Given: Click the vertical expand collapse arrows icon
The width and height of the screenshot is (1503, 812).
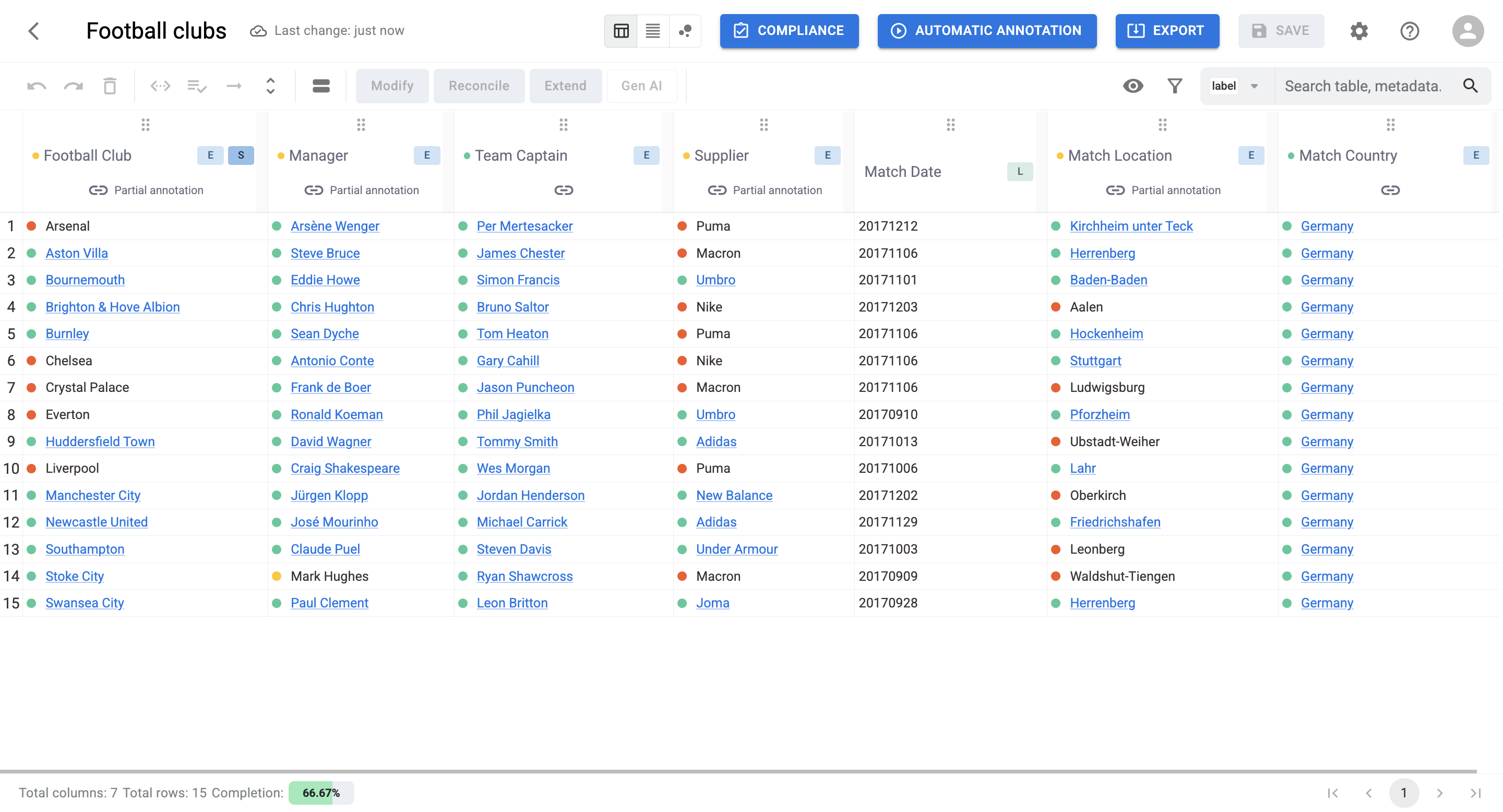Looking at the screenshot, I should click(270, 86).
